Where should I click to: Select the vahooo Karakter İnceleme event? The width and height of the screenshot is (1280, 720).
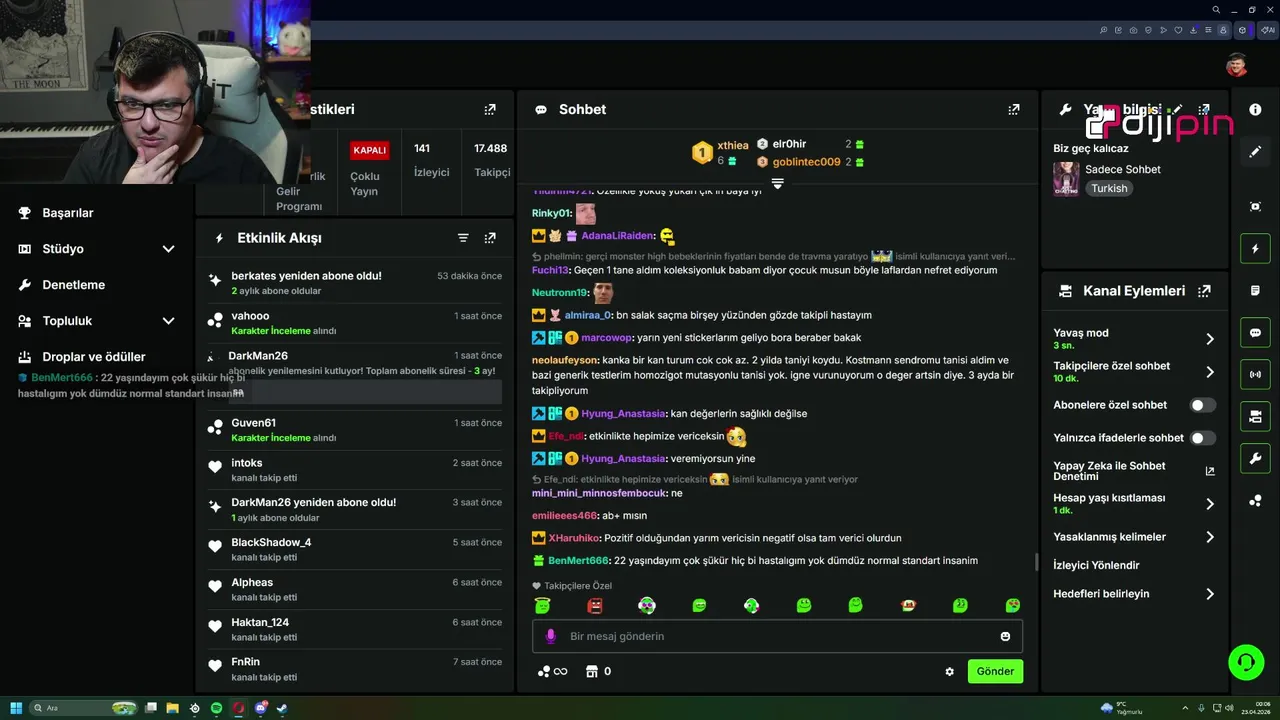coord(356,323)
